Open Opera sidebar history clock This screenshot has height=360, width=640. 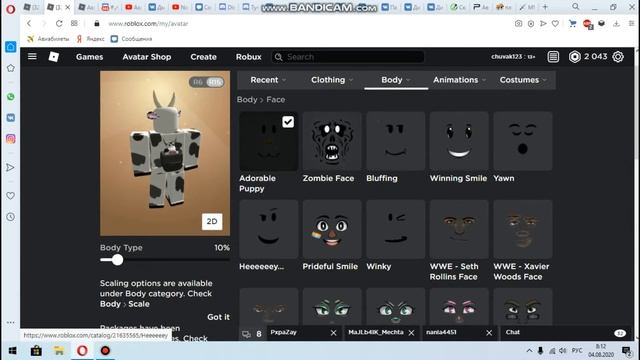point(11,217)
